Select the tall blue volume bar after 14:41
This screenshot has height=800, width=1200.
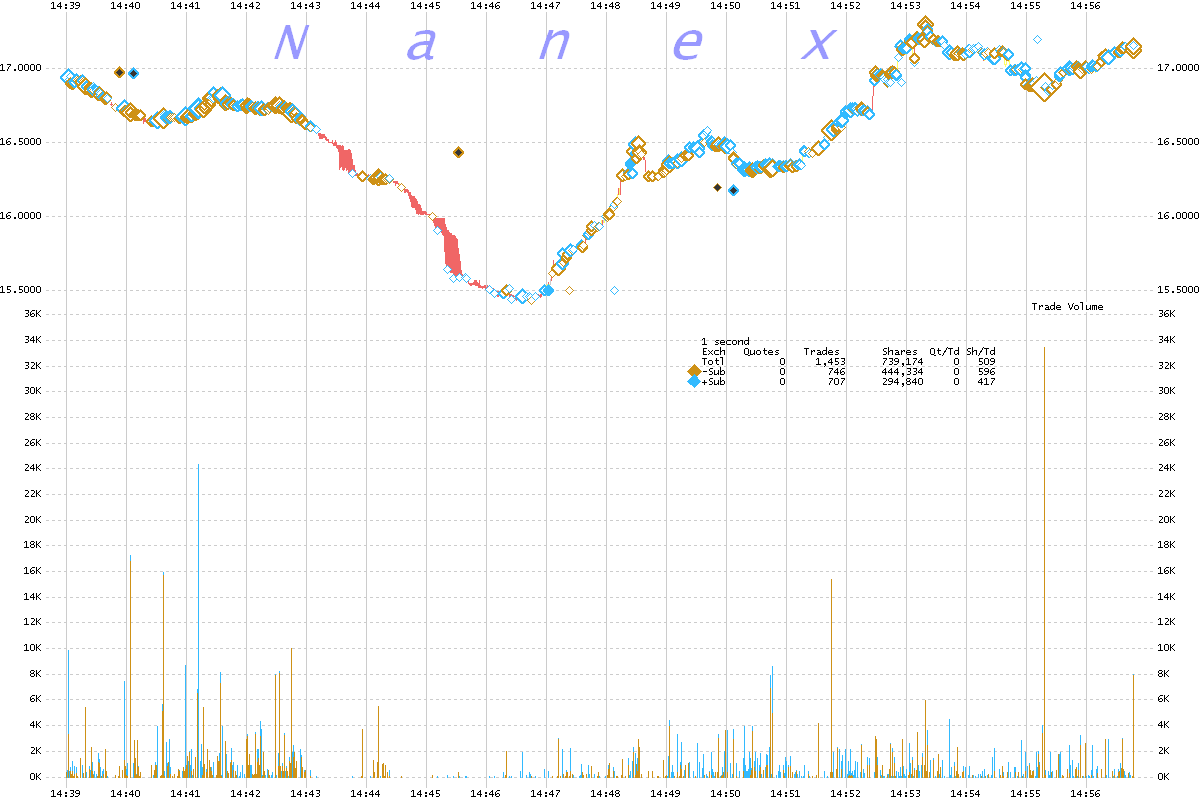[198, 620]
